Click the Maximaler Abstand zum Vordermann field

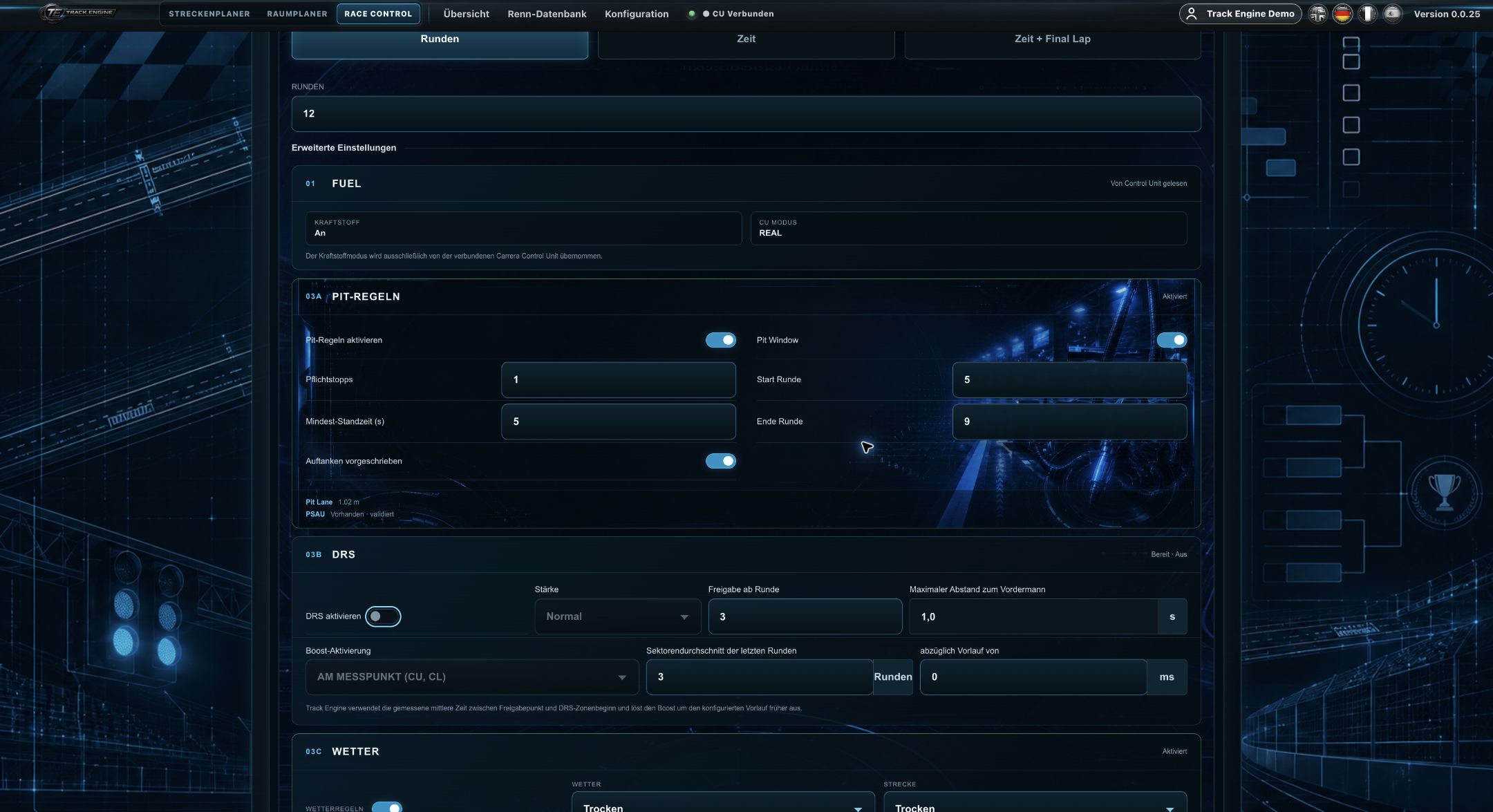click(1033, 616)
